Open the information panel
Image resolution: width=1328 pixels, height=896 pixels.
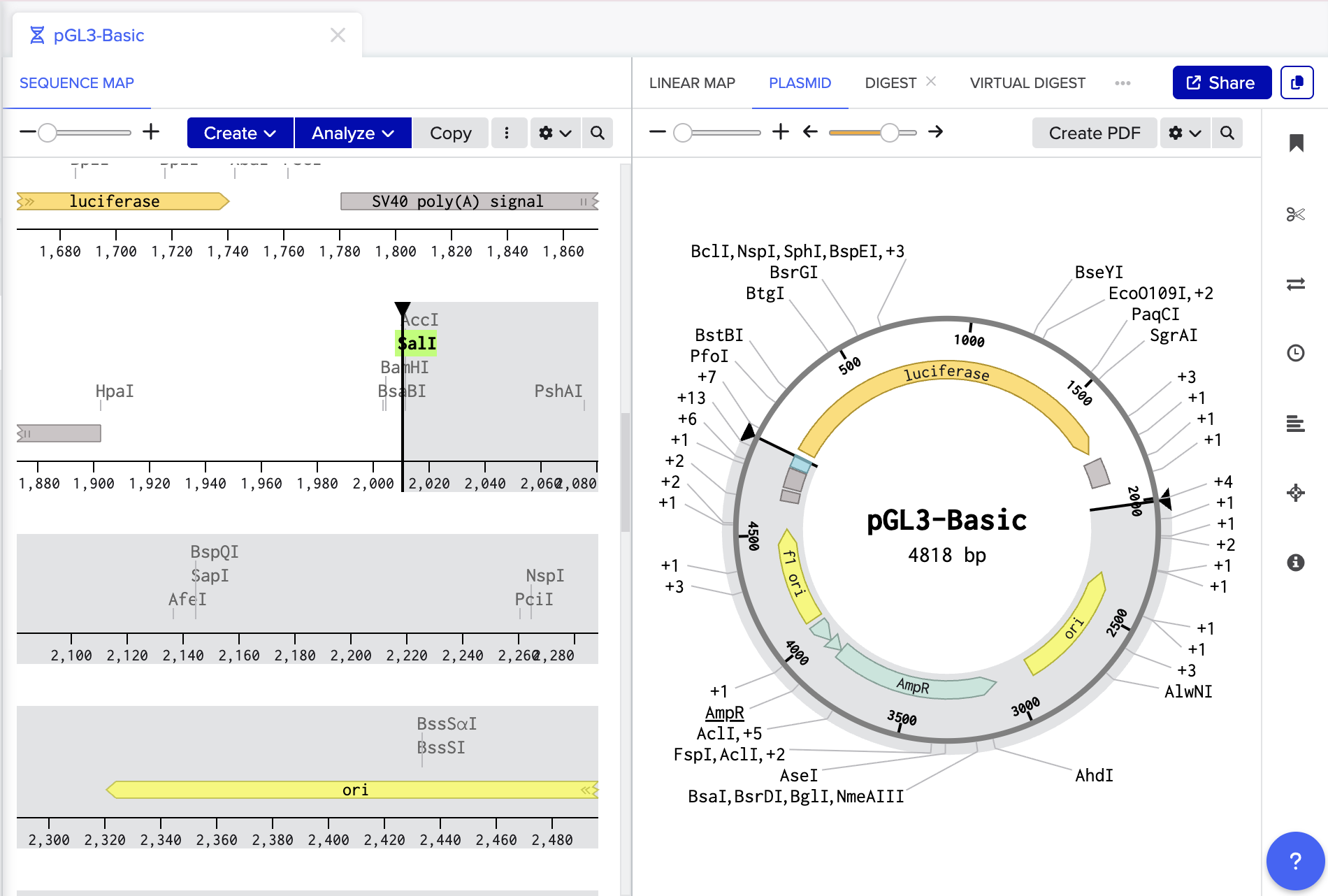1296,563
